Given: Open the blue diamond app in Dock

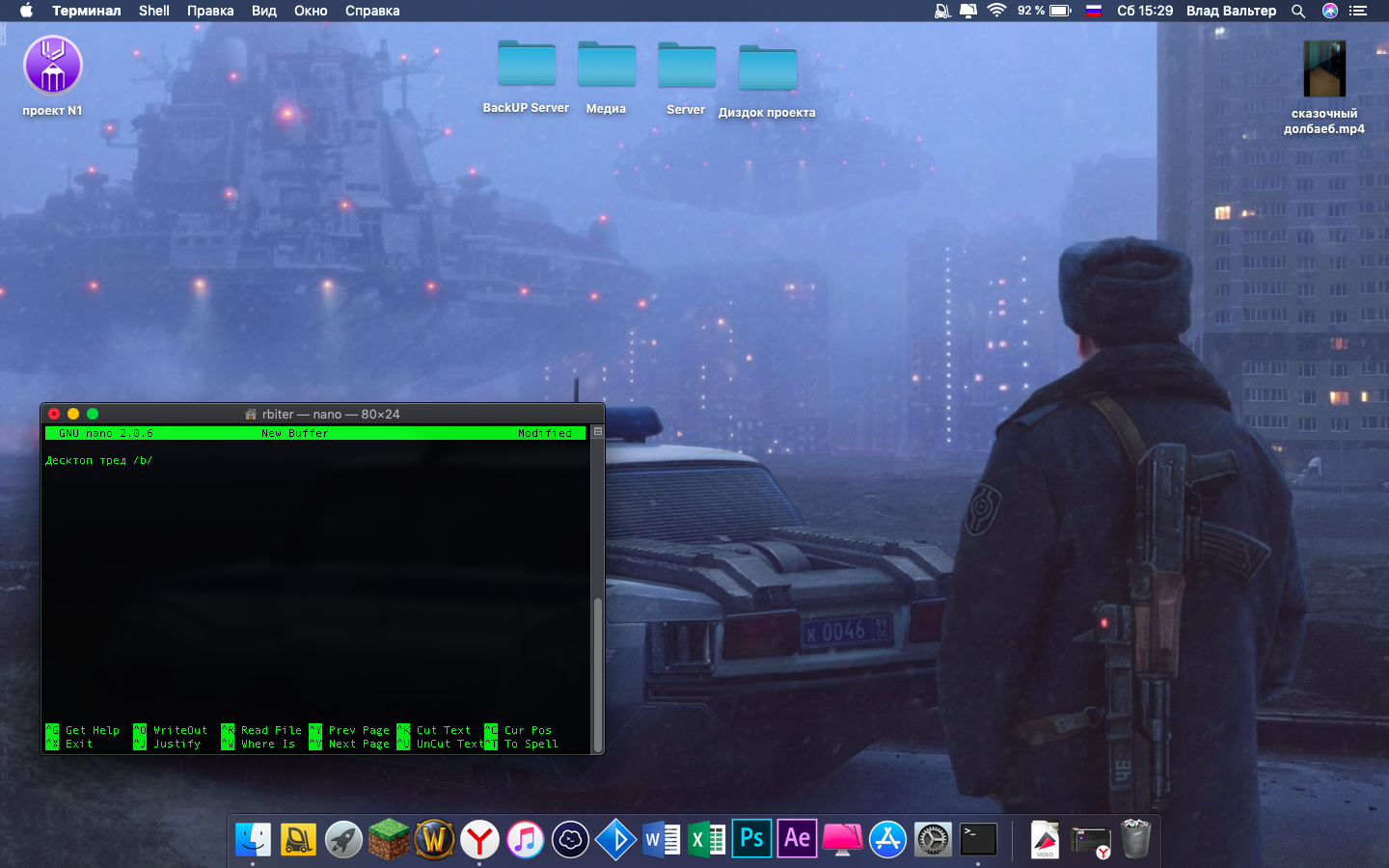Looking at the screenshot, I should 615,840.
